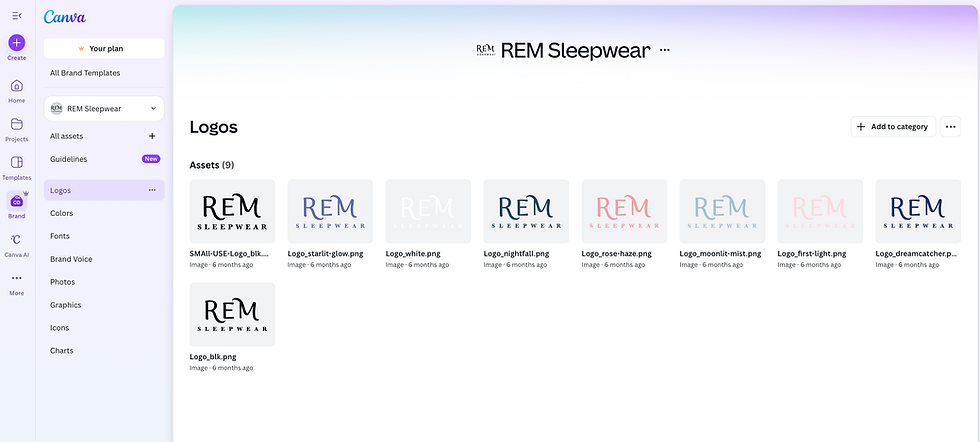Open Logo_starlit-glow.png thumbnail
Viewport: 980px width, 442px height.
click(x=330, y=211)
